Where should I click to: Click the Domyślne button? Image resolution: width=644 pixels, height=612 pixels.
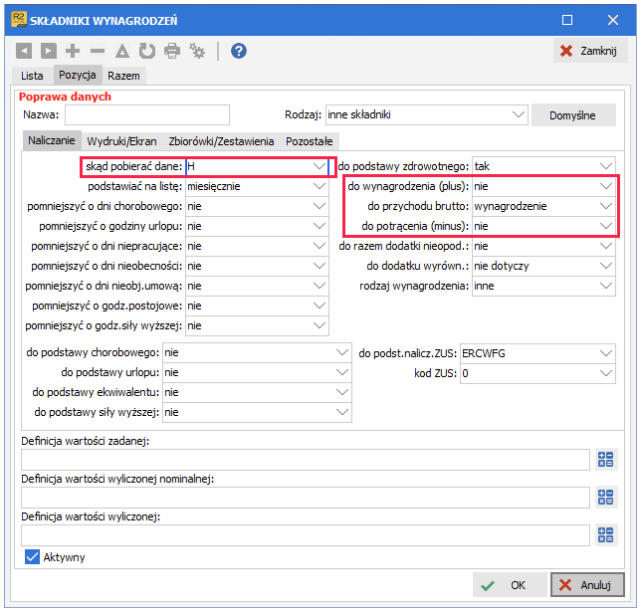tap(573, 115)
